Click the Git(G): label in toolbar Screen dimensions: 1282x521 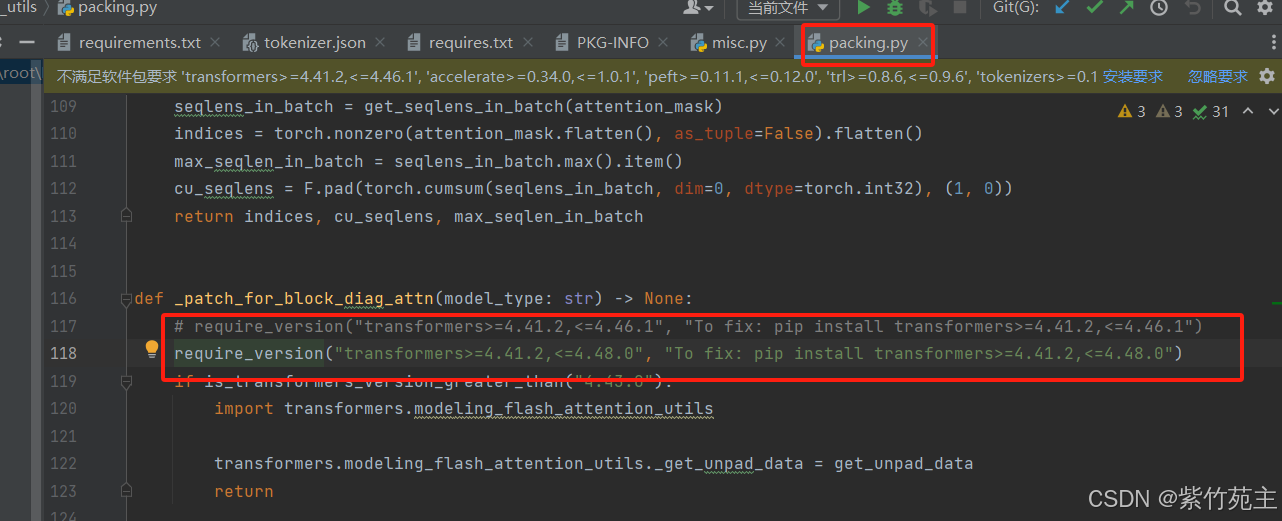coord(1015,8)
